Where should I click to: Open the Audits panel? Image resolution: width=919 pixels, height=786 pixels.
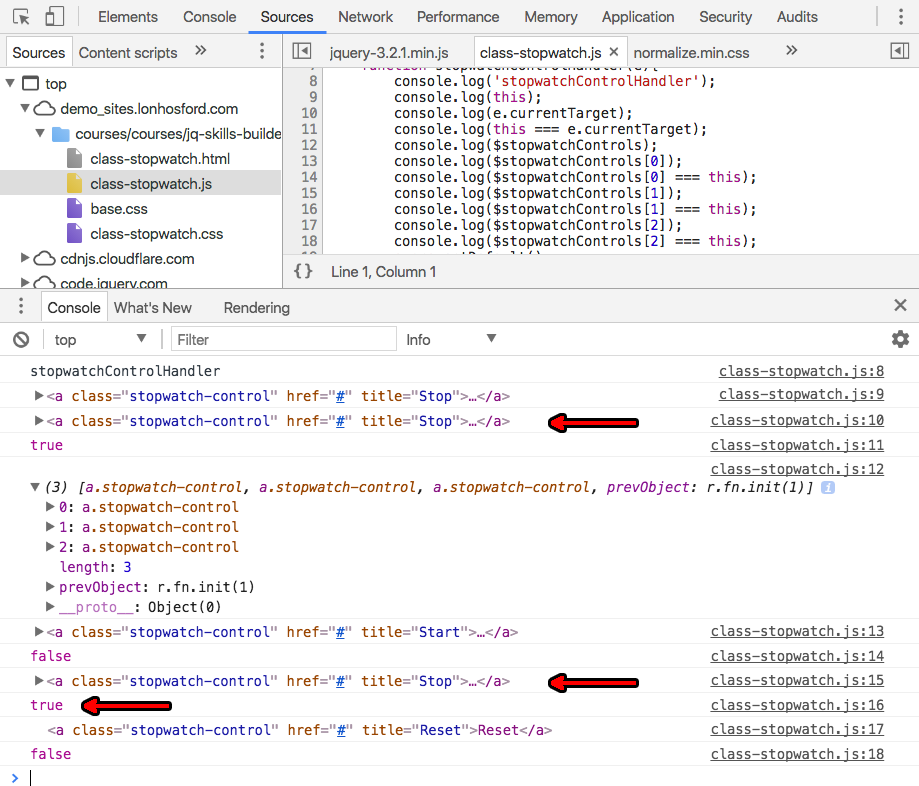[797, 17]
